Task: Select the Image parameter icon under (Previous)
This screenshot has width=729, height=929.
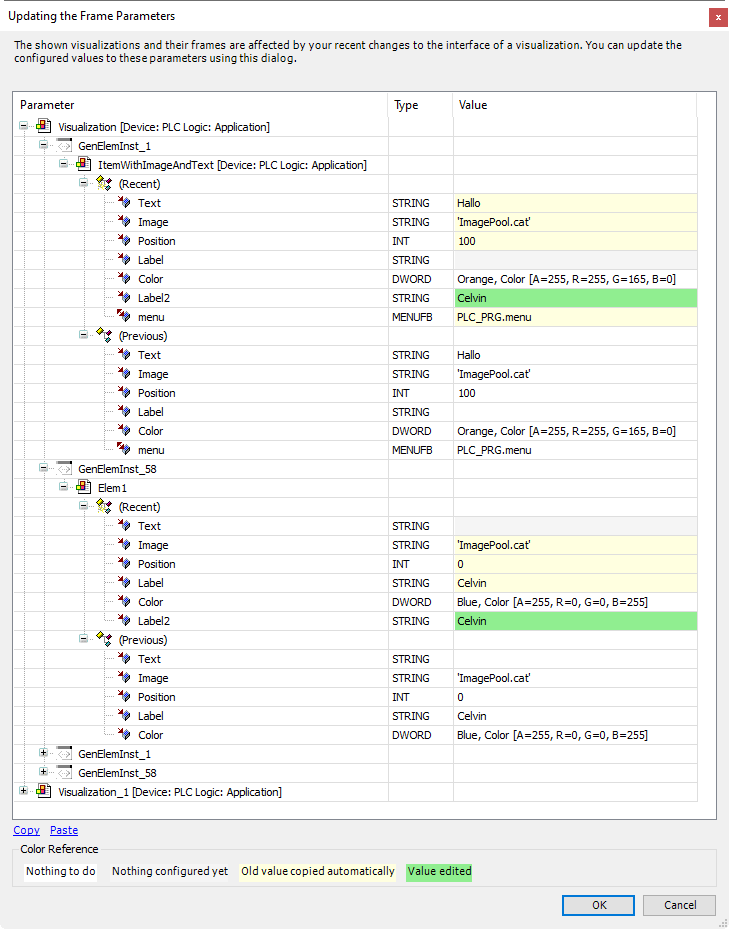Action: [x=124, y=374]
